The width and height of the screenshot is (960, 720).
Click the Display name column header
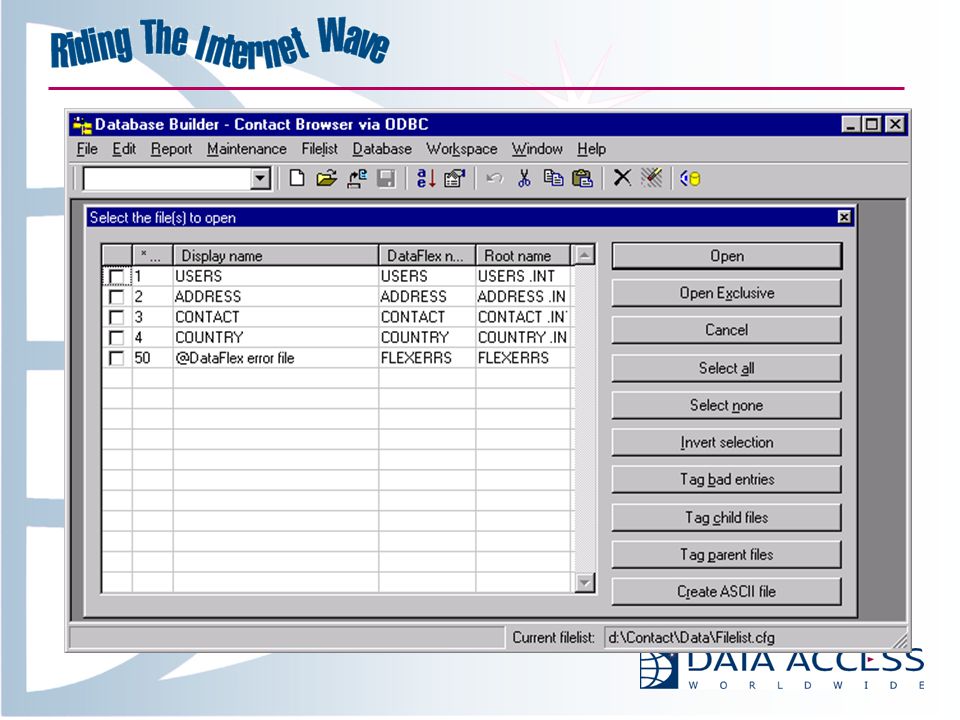(276, 255)
